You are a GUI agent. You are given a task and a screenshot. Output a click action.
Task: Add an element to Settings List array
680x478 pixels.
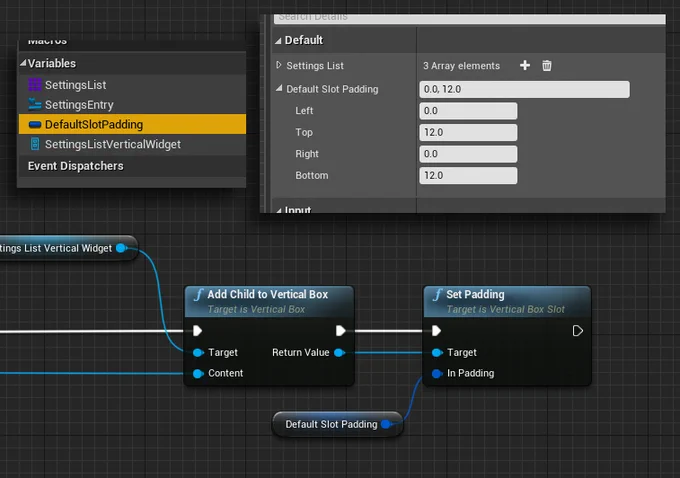click(x=525, y=65)
